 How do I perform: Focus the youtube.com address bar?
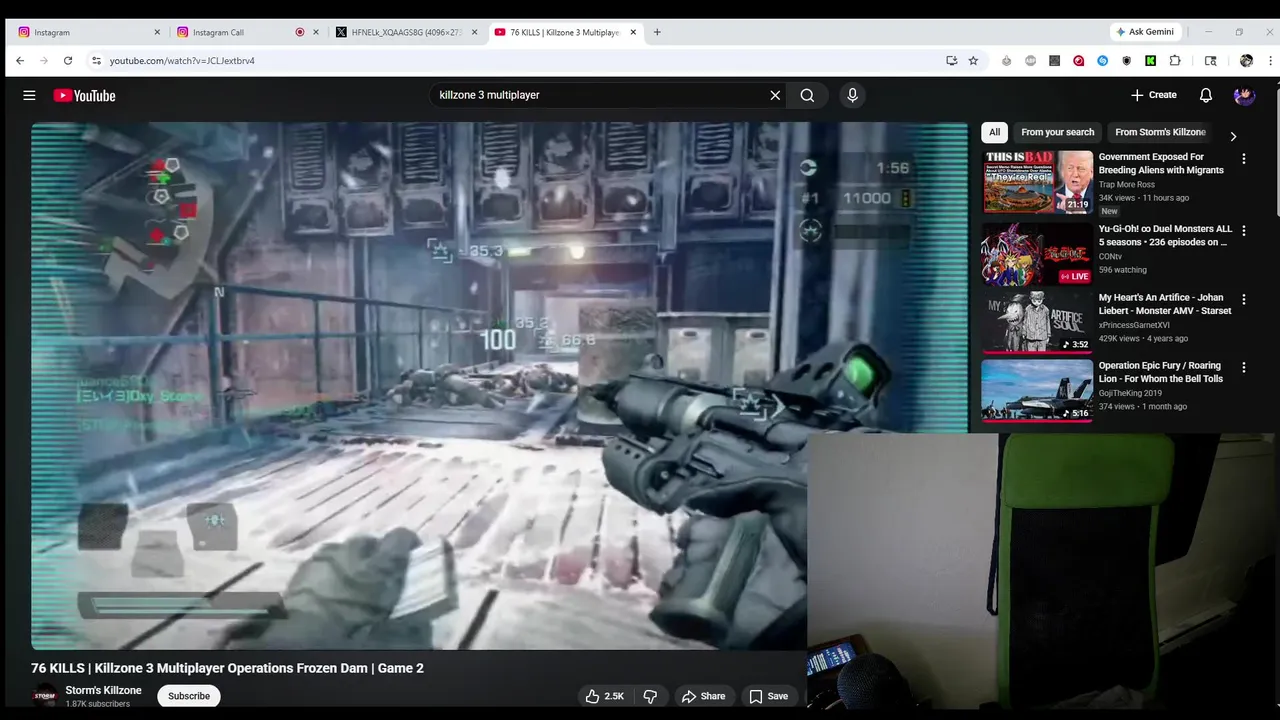click(520, 61)
